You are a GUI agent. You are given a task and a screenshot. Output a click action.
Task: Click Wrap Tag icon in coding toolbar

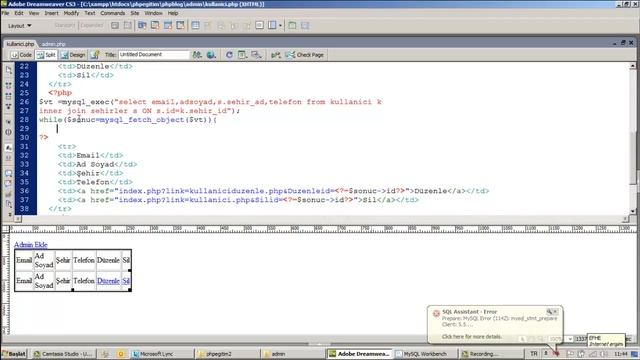tap(9, 194)
